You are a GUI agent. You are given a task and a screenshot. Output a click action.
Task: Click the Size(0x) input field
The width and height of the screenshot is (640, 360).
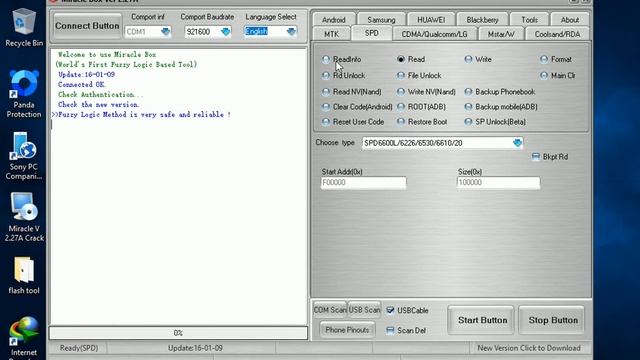(x=498, y=182)
